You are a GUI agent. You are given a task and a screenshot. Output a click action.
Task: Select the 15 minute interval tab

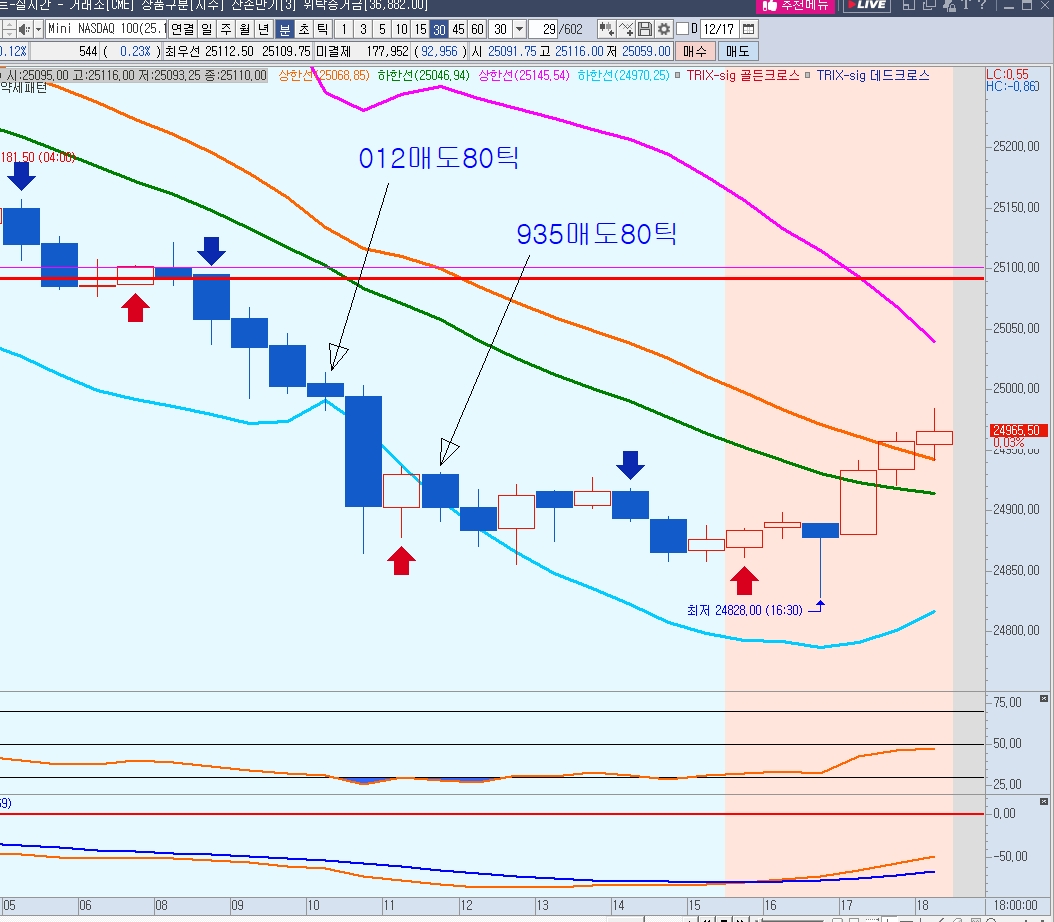pos(420,29)
